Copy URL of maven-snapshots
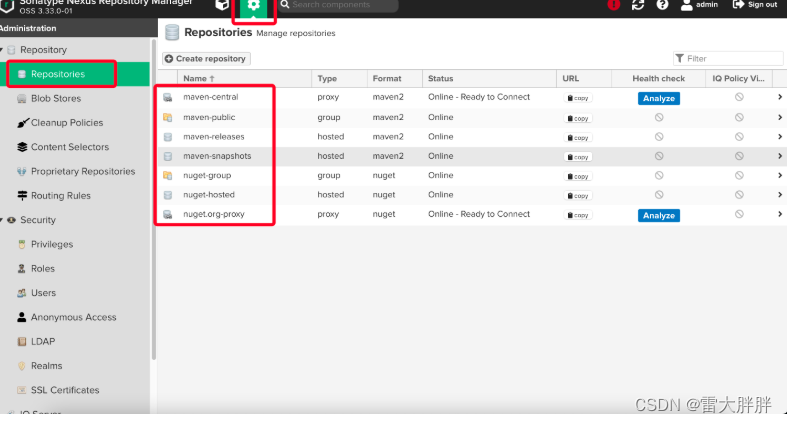This screenshot has height=423, width=787. point(578,157)
